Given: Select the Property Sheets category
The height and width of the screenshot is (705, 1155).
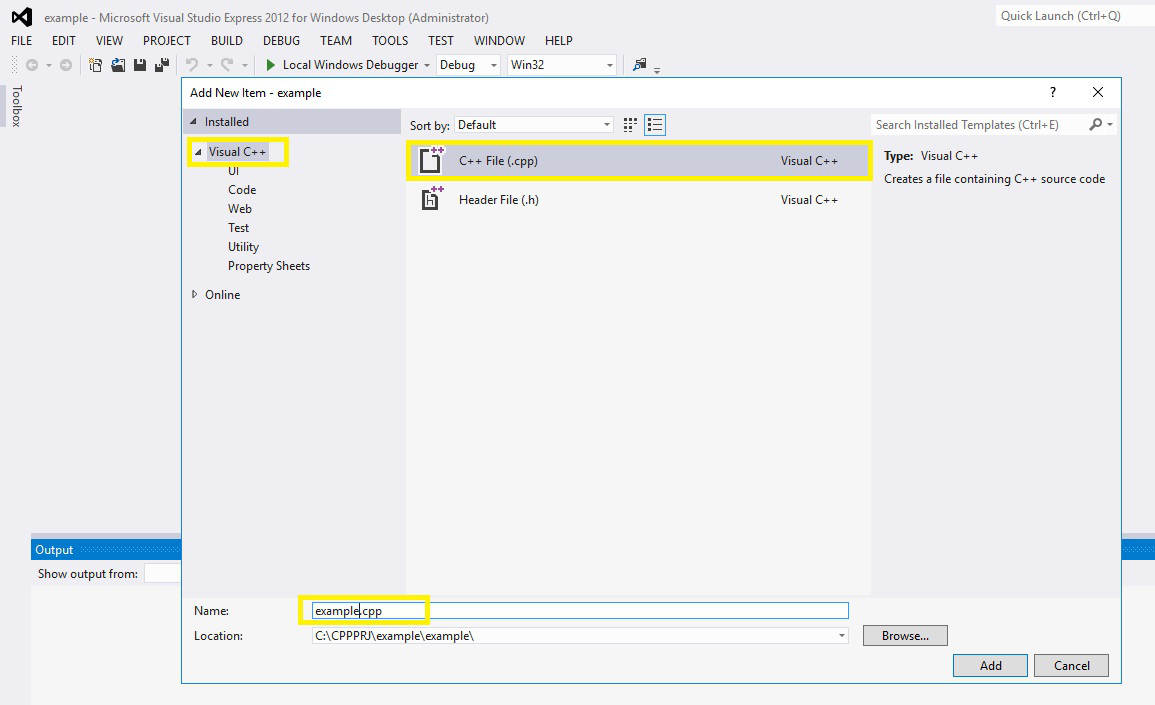Looking at the screenshot, I should pos(269,267).
